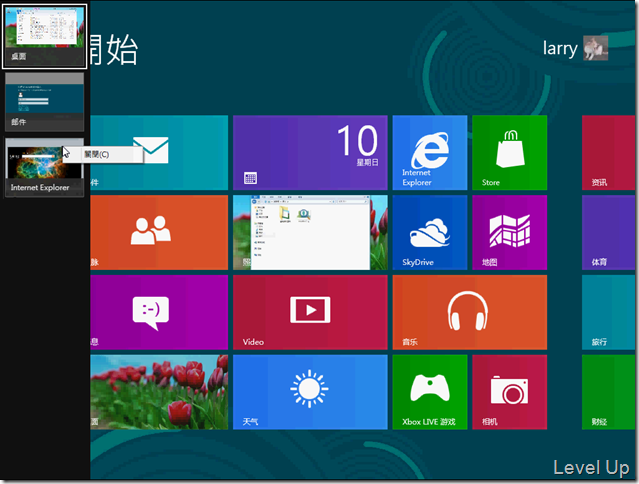Switch to the Mail (邮件) app thumbnail
The height and width of the screenshot is (484, 639).
point(44,102)
